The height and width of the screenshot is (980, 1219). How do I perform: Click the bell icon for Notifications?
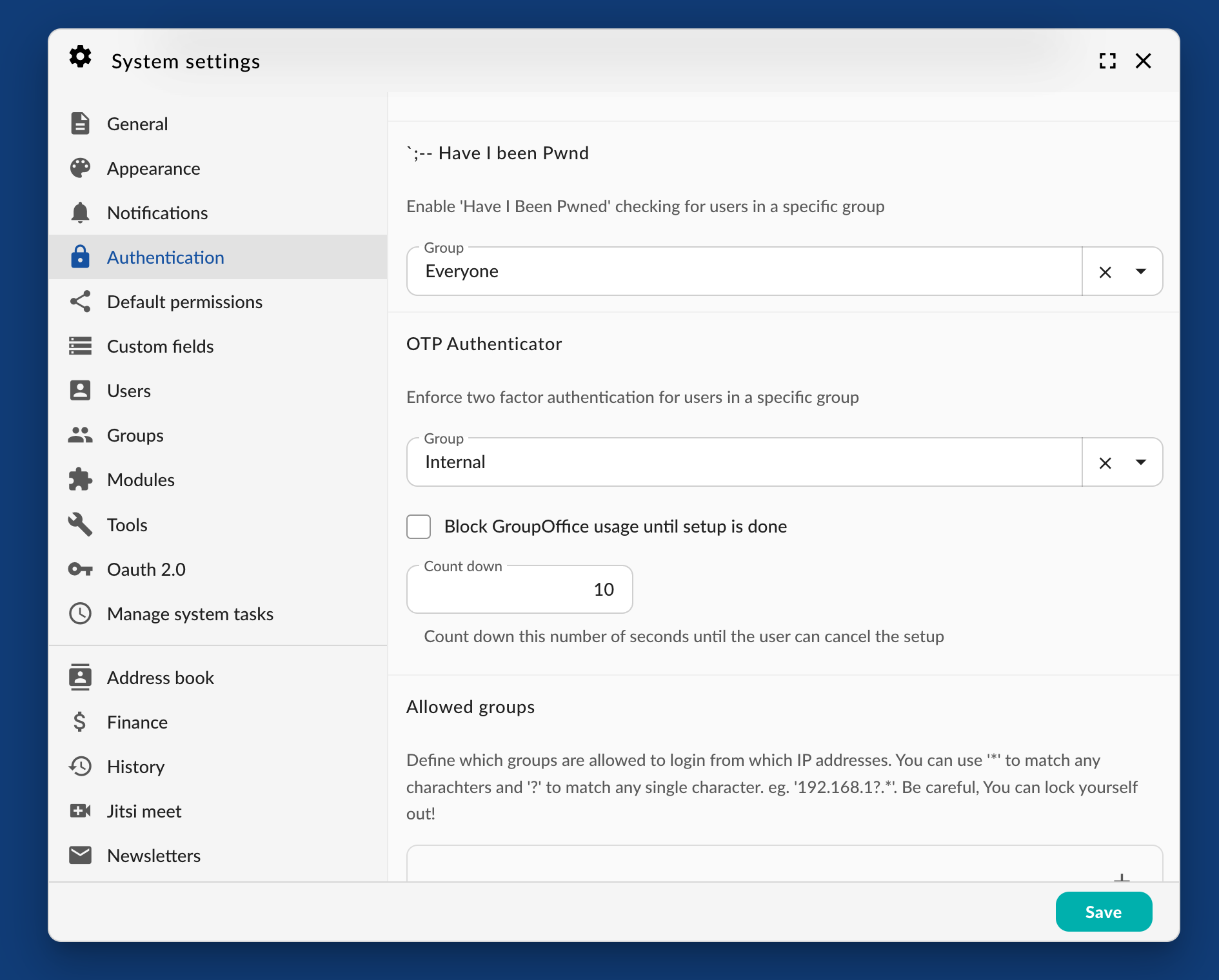click(80, 213)
